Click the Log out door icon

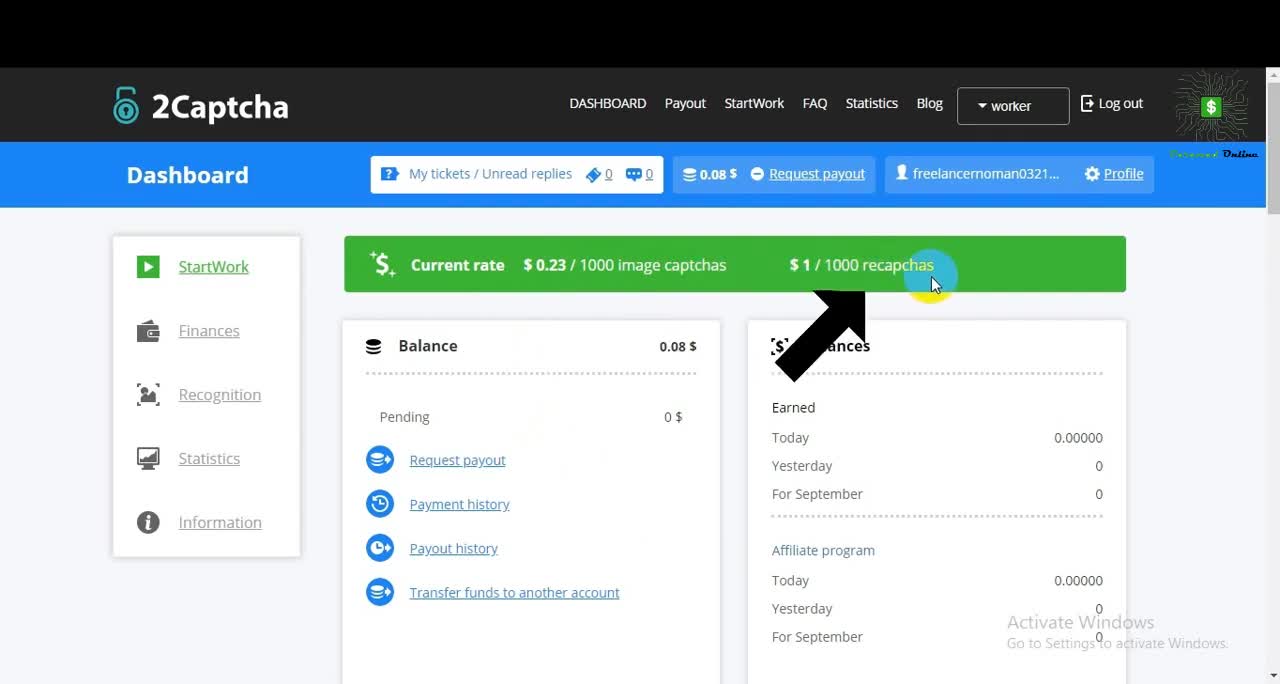[x=1087, y=103]
